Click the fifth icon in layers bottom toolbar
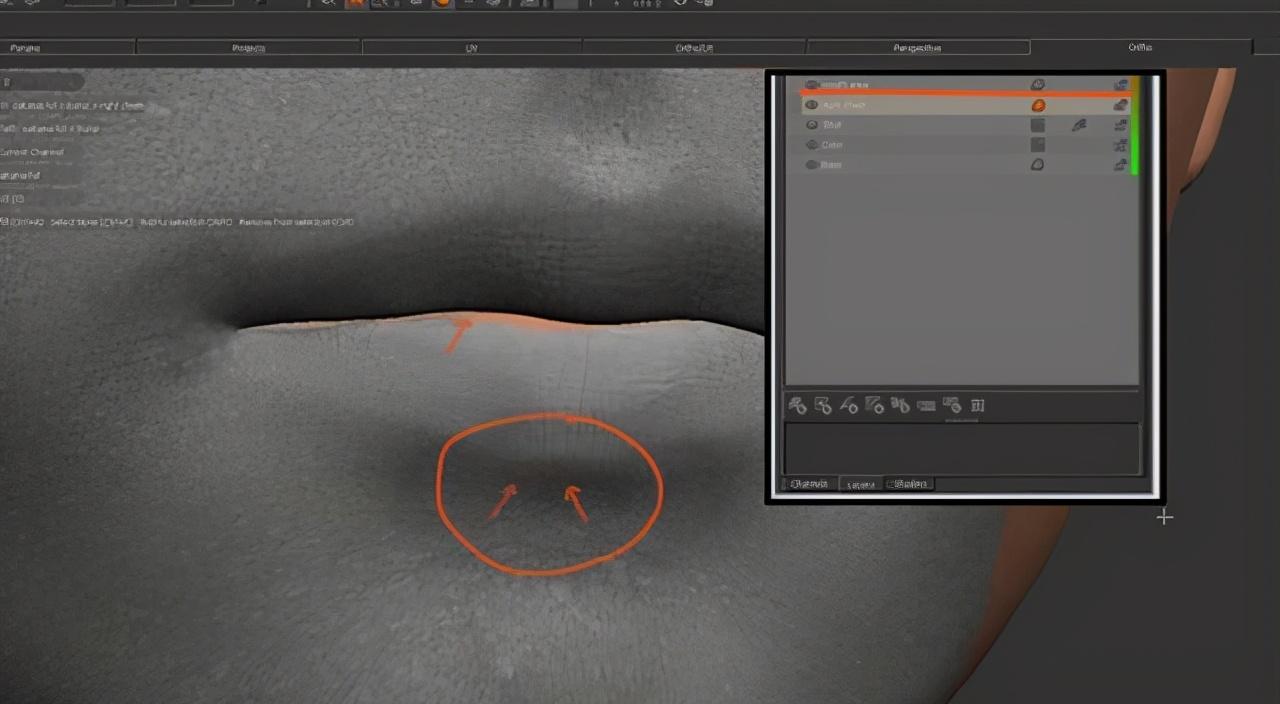Viewport: 1280px width, 704px height. 900,405
